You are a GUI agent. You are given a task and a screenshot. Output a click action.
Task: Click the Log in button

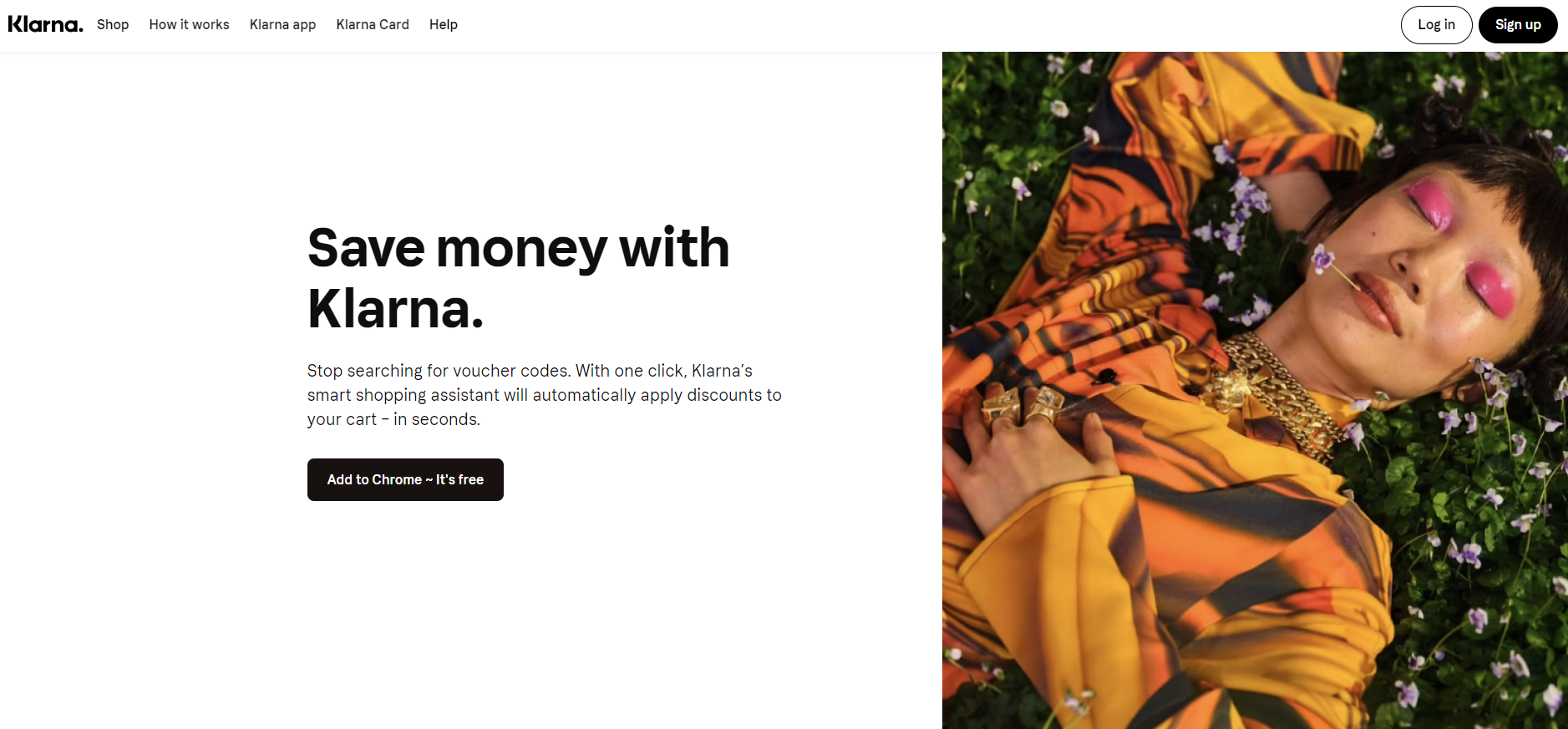pyautogui.click(x=1436, y=25)
